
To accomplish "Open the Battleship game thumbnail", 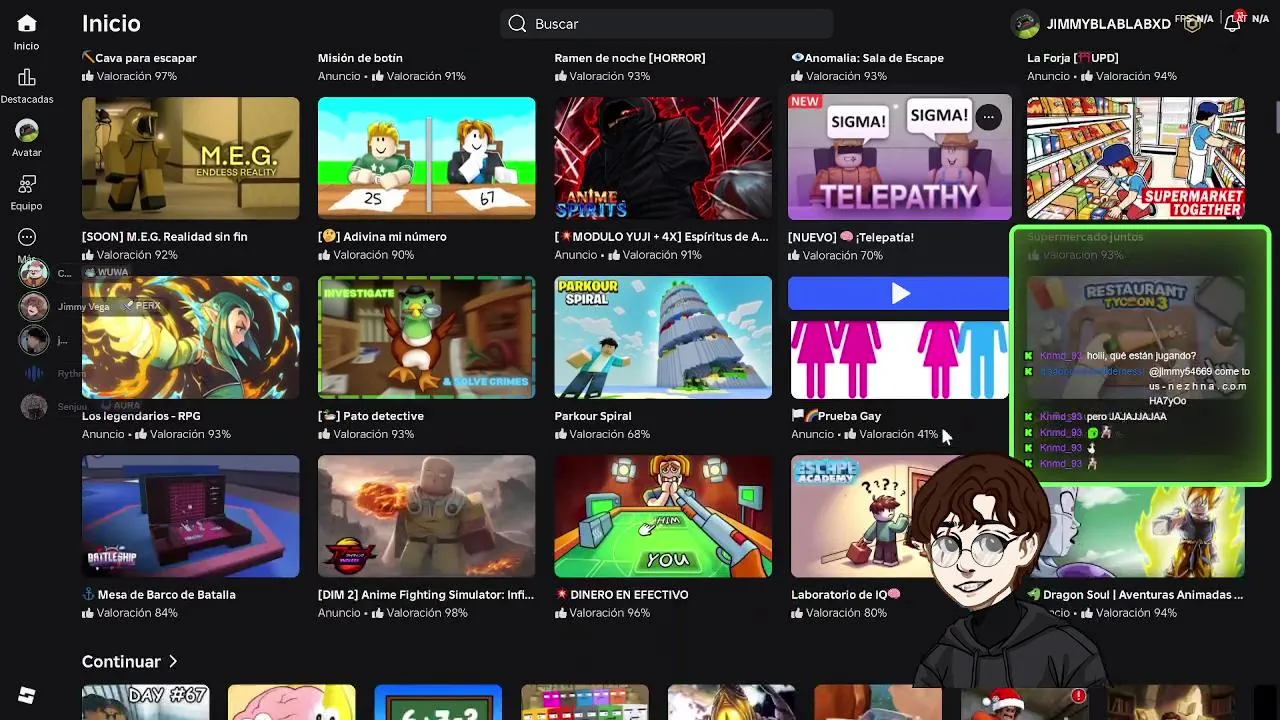I will (x=190, y=516).
